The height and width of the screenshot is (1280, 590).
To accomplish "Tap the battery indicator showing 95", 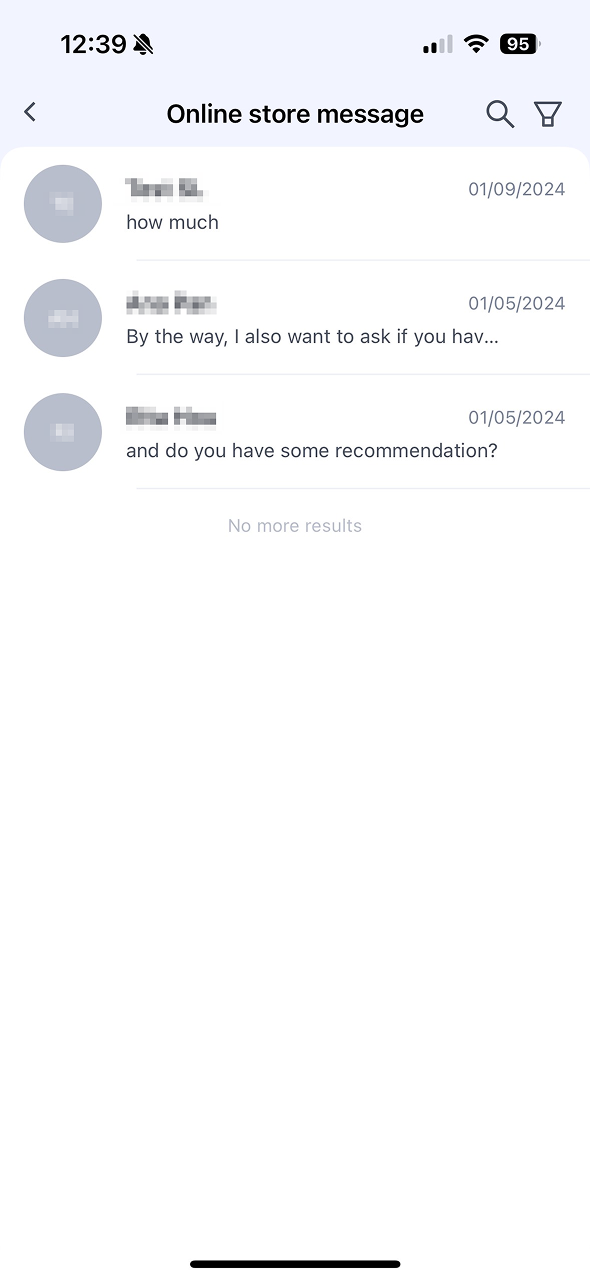I will tap(520, 44).
